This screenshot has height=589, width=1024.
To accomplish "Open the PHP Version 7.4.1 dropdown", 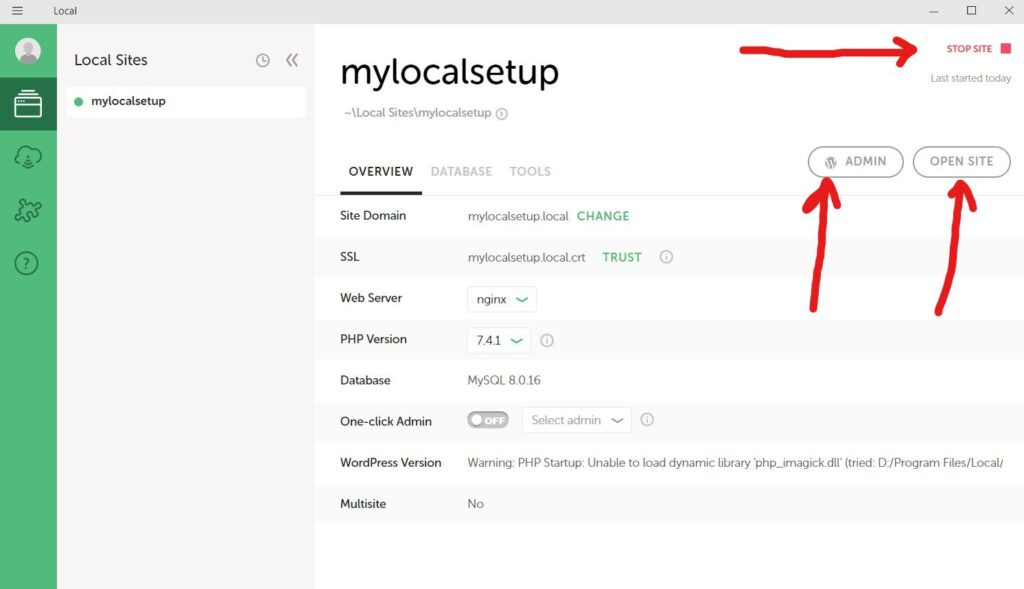I will click(499, 340).
